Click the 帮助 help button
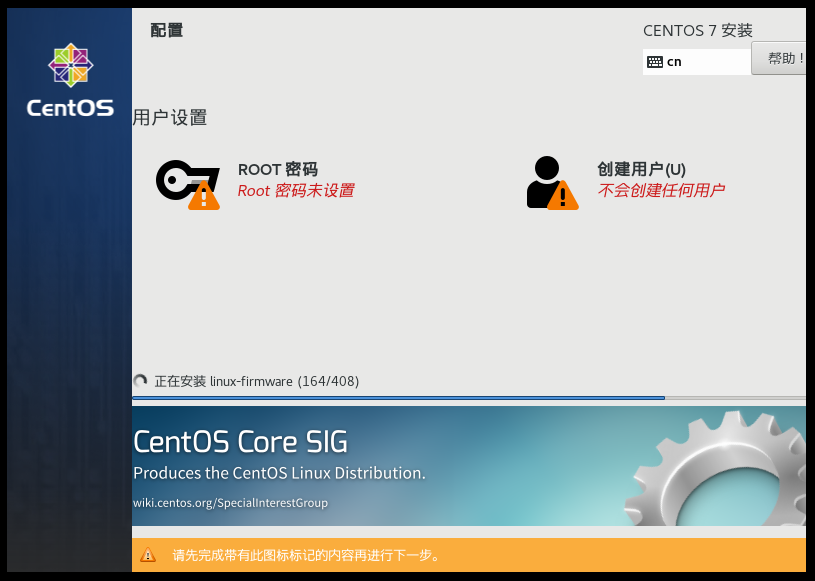The width and height of the screenshot is (815, 581). [779, 58]
